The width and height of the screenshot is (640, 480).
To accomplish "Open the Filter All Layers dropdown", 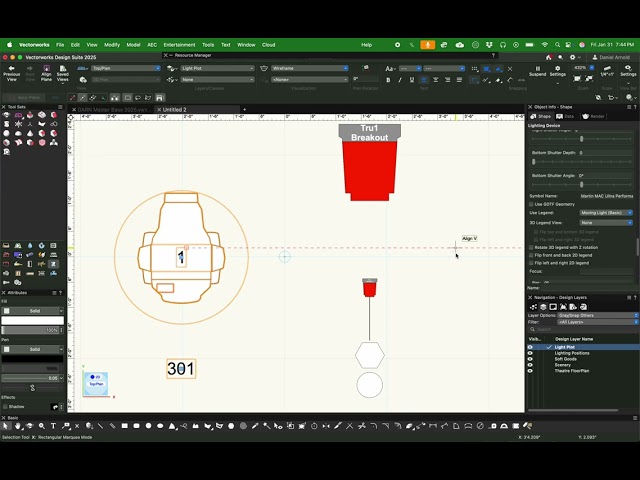I will pos(598,322).
